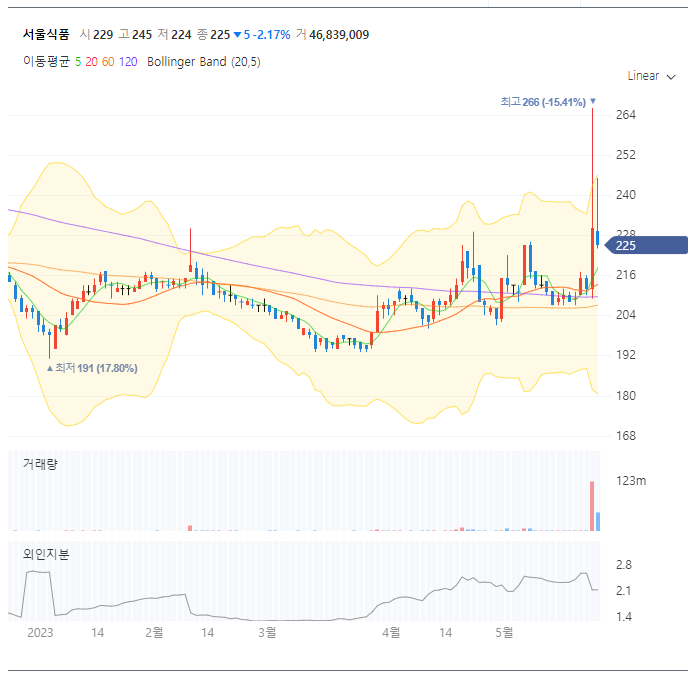Viewport: 696px width, 679px height.
Task: Click the 거래량 volume panel label
Action: [x=40, y=464]
